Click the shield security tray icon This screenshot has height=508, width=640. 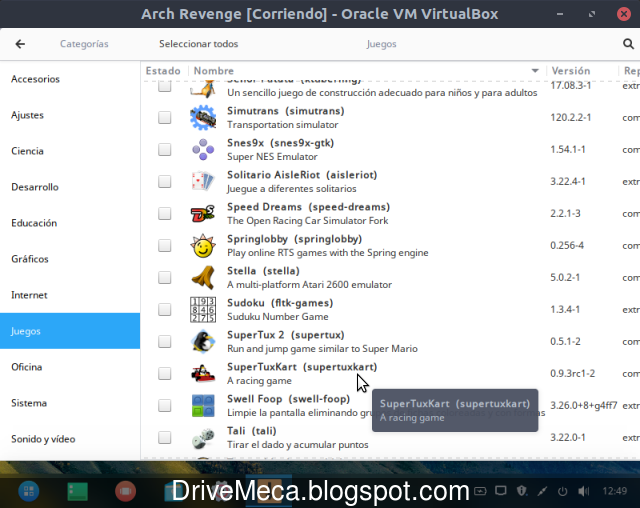(522, 490)
